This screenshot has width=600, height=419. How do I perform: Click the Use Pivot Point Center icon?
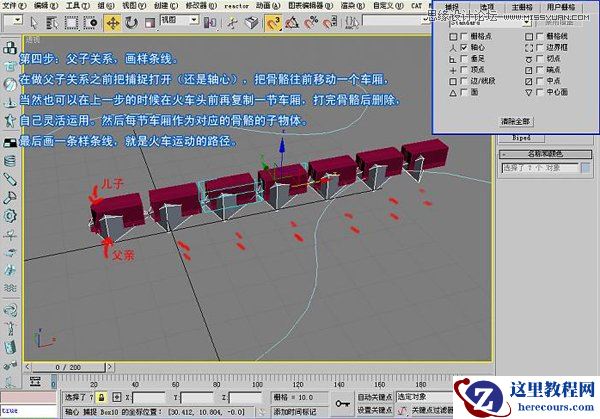click(210, 23)
